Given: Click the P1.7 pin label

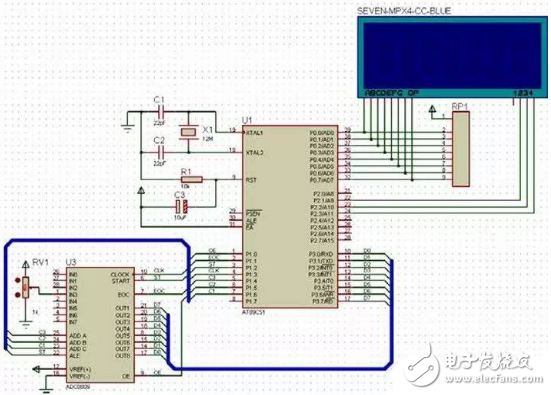Looking at the screenshot, I should coord(251,301).
